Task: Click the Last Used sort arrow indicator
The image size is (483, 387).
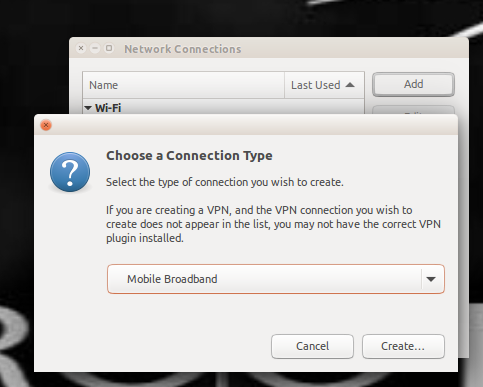Action: point(350,85)
